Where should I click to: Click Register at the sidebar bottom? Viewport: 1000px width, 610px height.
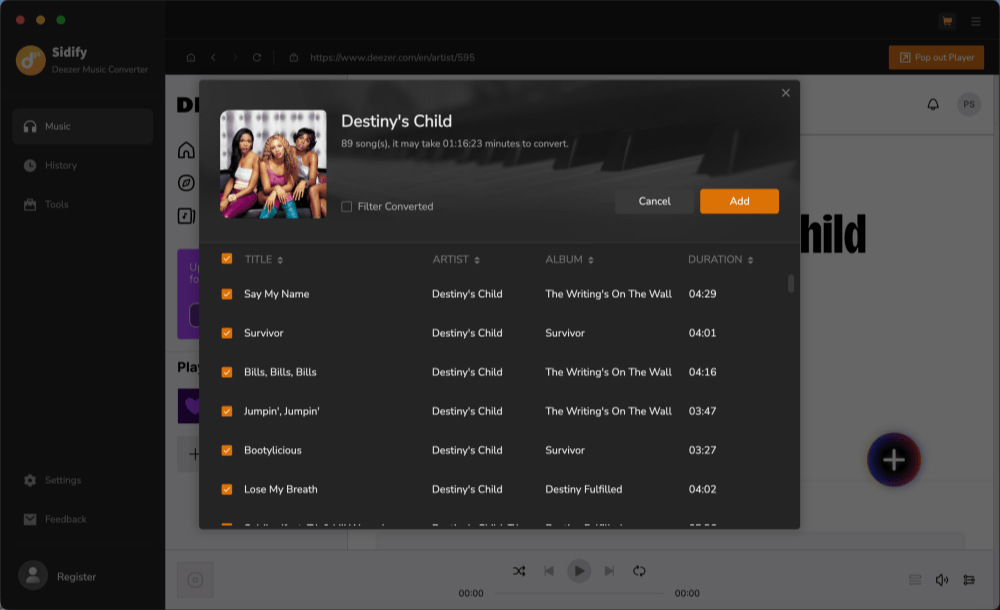point(77,577)
